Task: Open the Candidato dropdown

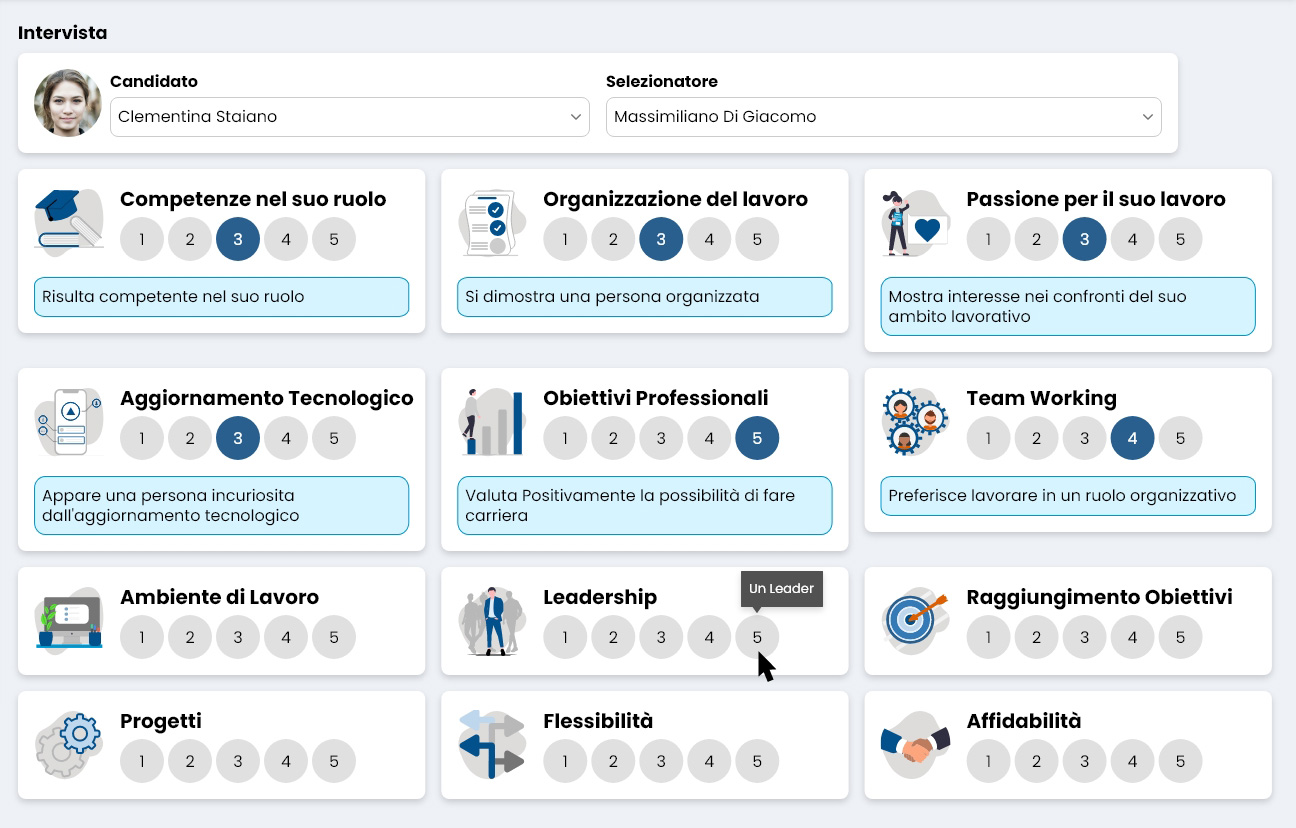Action: pyautogui.click(x=350, y=117)
